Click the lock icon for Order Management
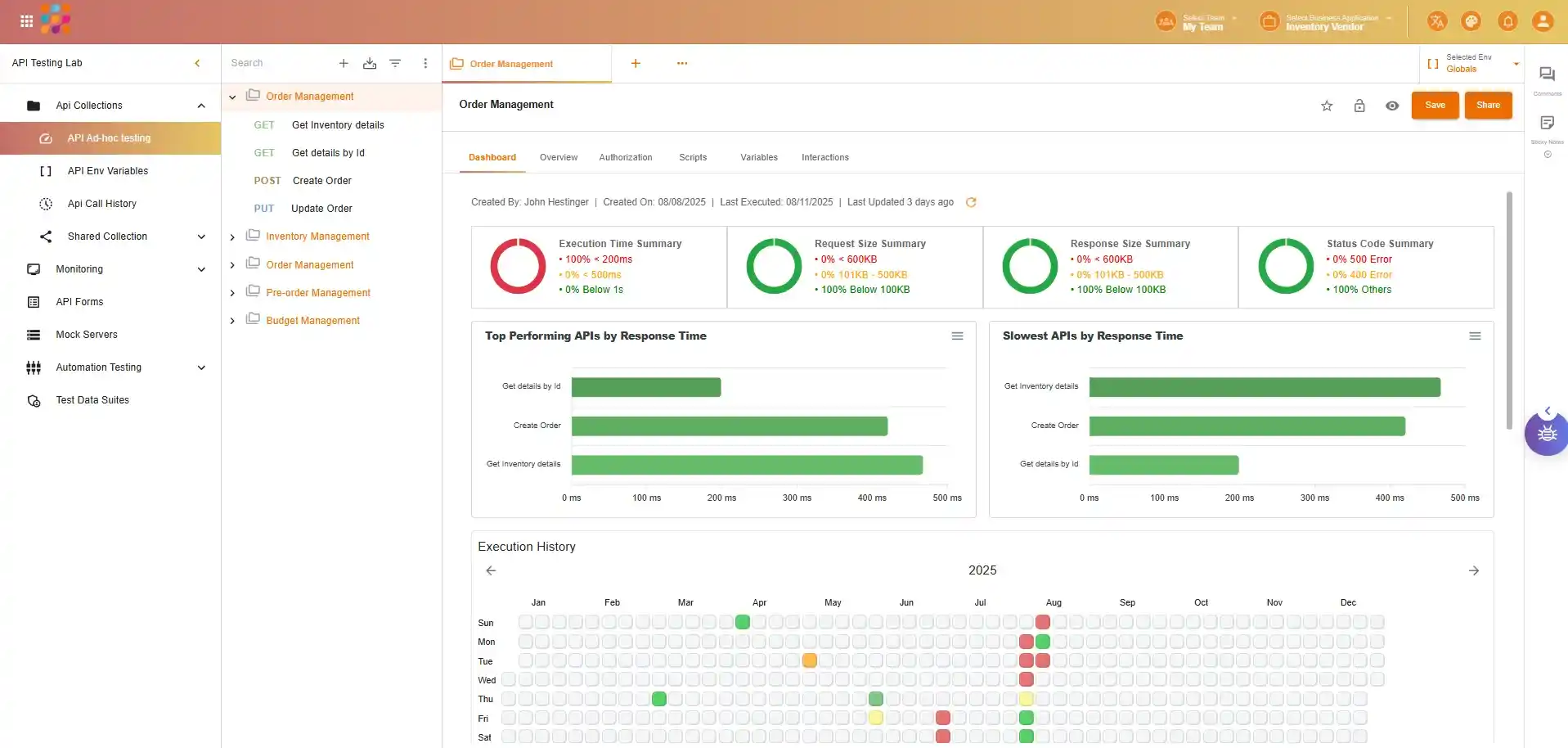This screenshot has width=1568, height=748. point(1359,106)
